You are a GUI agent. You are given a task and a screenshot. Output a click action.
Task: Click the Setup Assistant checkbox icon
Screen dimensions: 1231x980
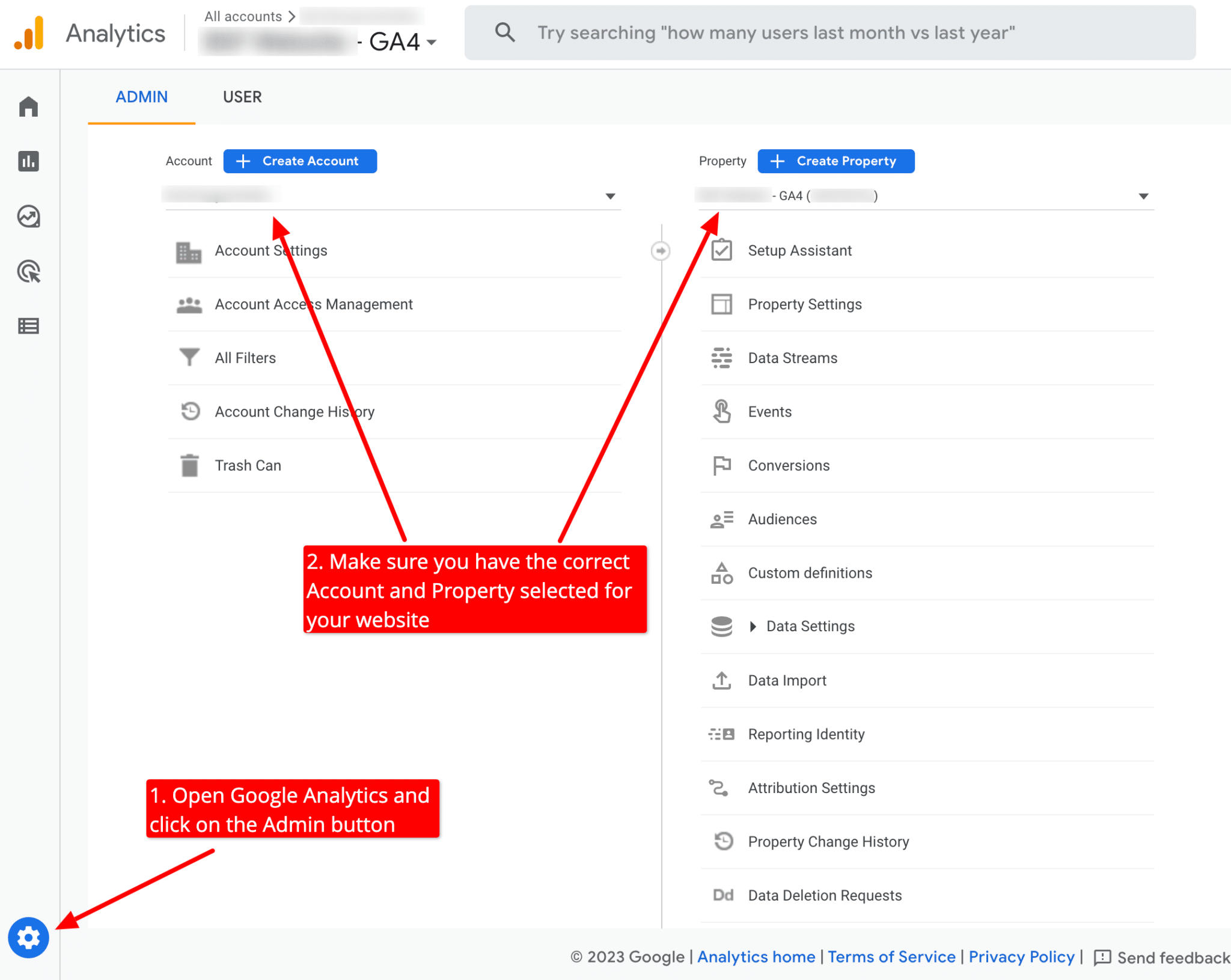click(x=721, y=250)
